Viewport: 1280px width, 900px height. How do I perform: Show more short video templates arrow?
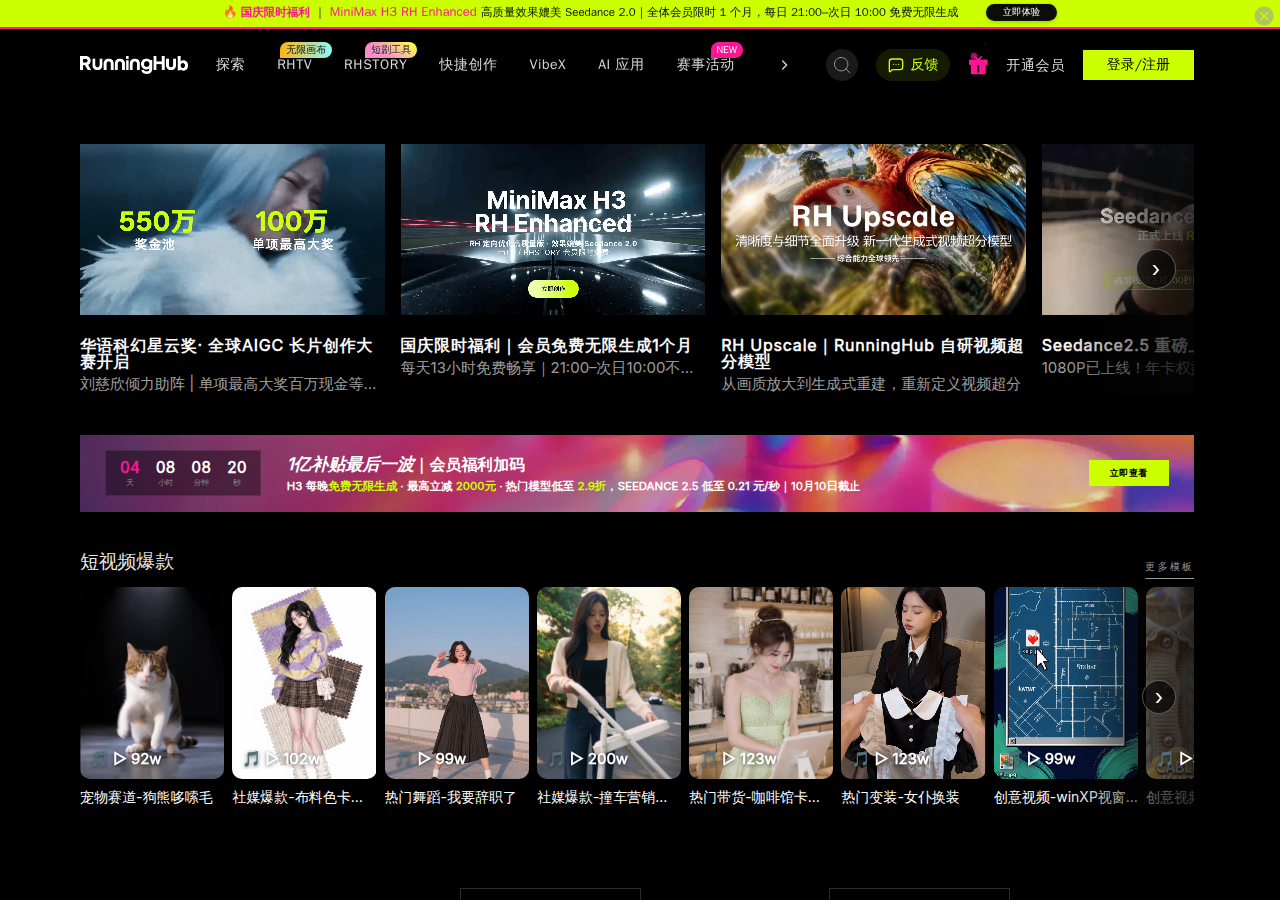1159,697
